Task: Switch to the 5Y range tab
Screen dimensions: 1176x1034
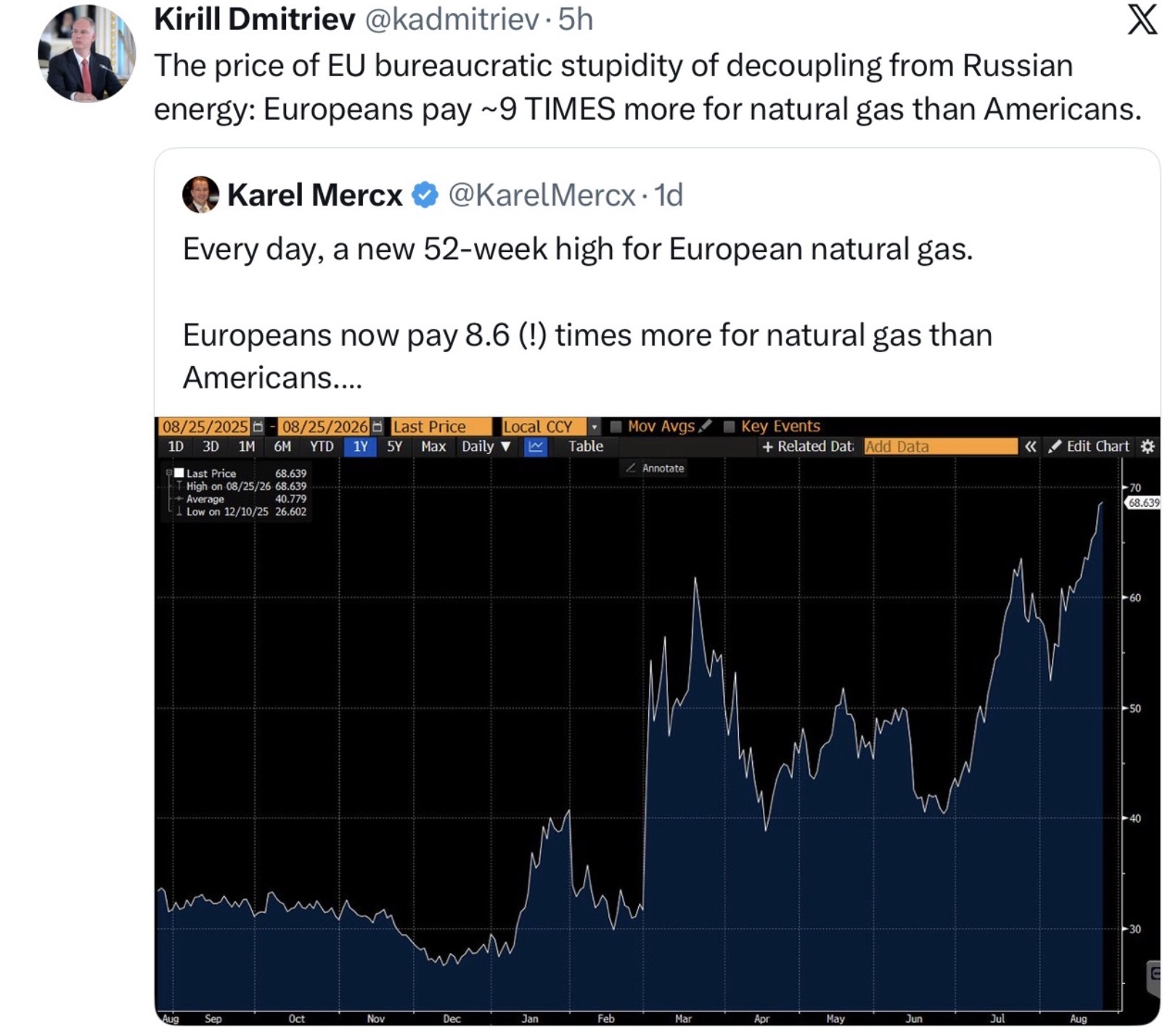Action: point(394,447)
